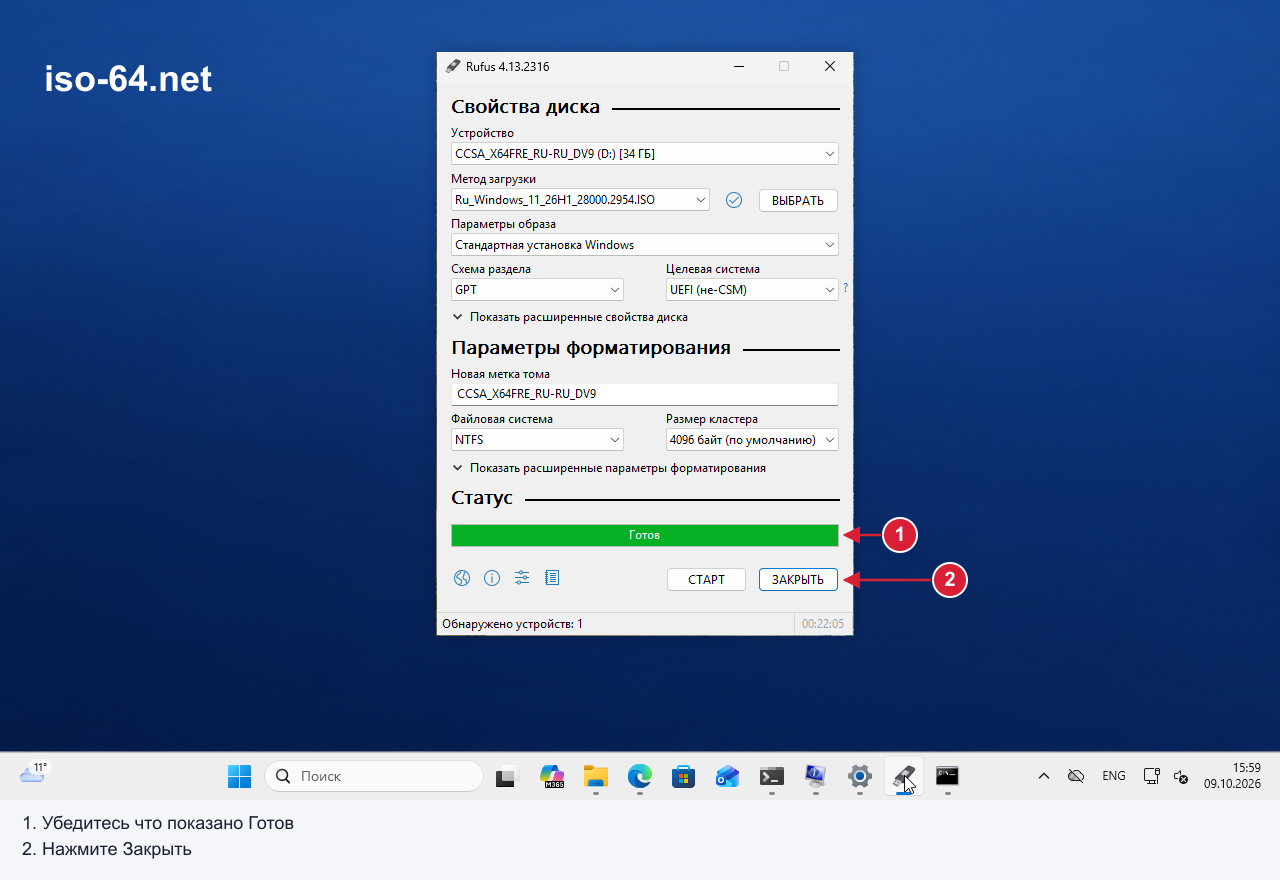Image resolution: width=1280 pixels, height=880 pixels.
Task: Open Rufus language selection globe icon
Action: (x=462, y=578)
